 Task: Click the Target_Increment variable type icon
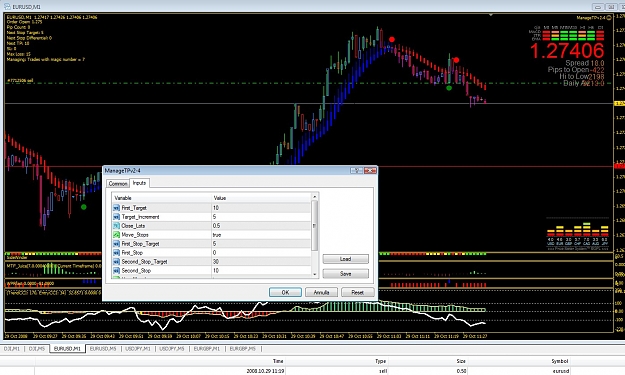coord(116,217)
